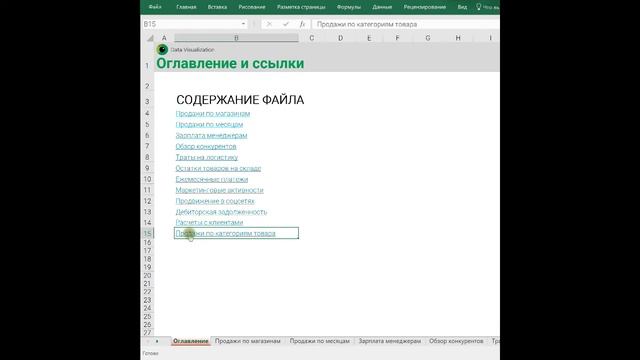
Task: Follow the Продвижение в соцсетях link
Action: pyautogui.click(x=215, y=201)
